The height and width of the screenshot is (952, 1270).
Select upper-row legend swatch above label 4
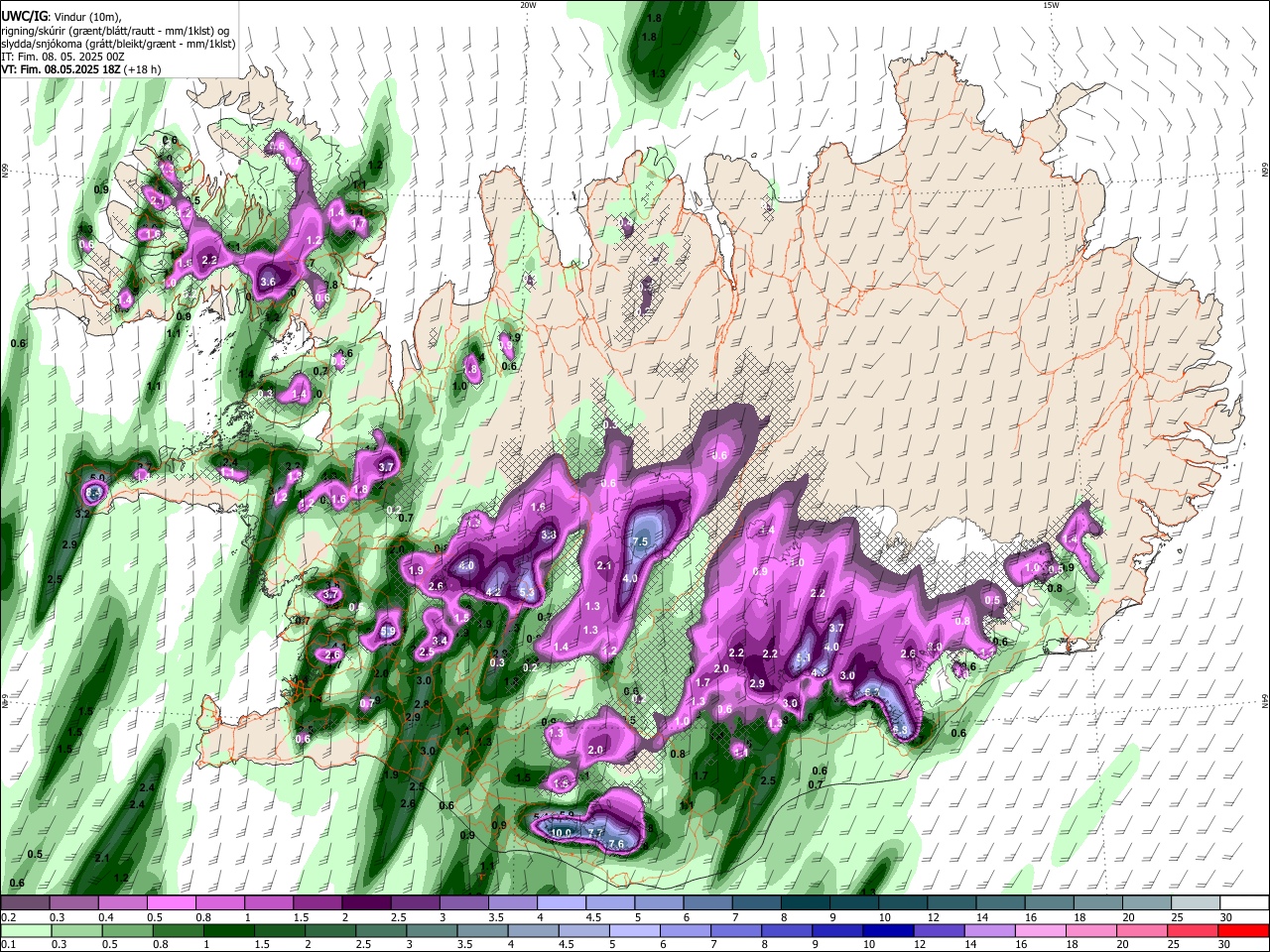561,903
